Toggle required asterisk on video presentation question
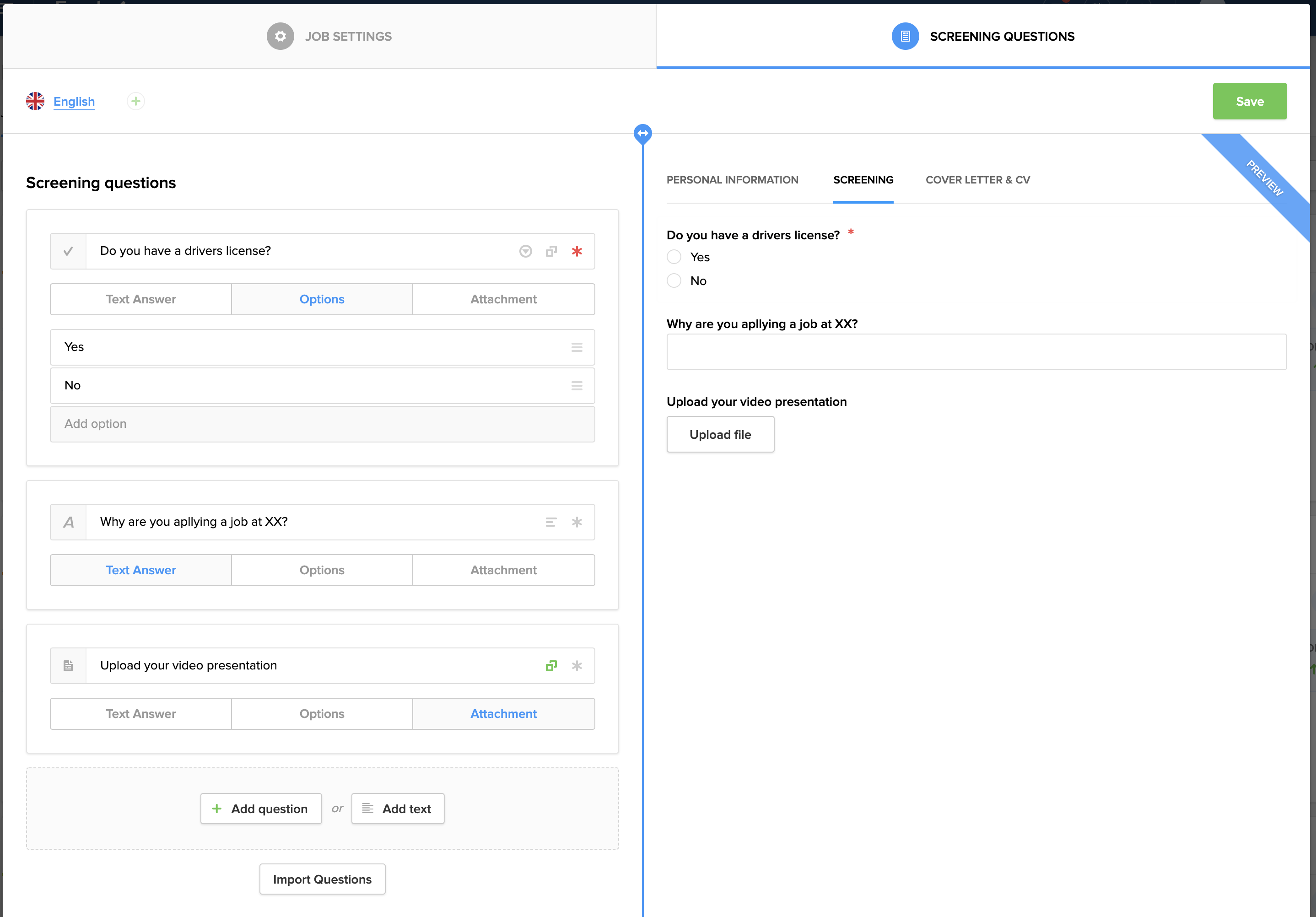This screenshot has width=1316, height=917. [577, 666]
